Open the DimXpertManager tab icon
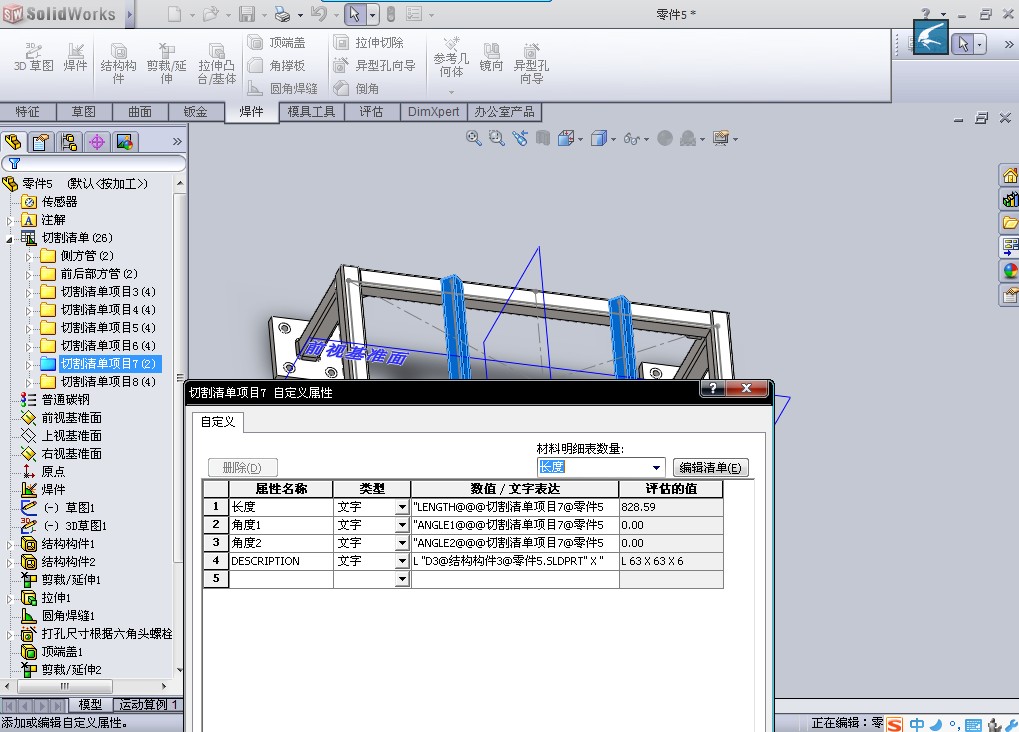The image size is (1019, 732). 97,142
